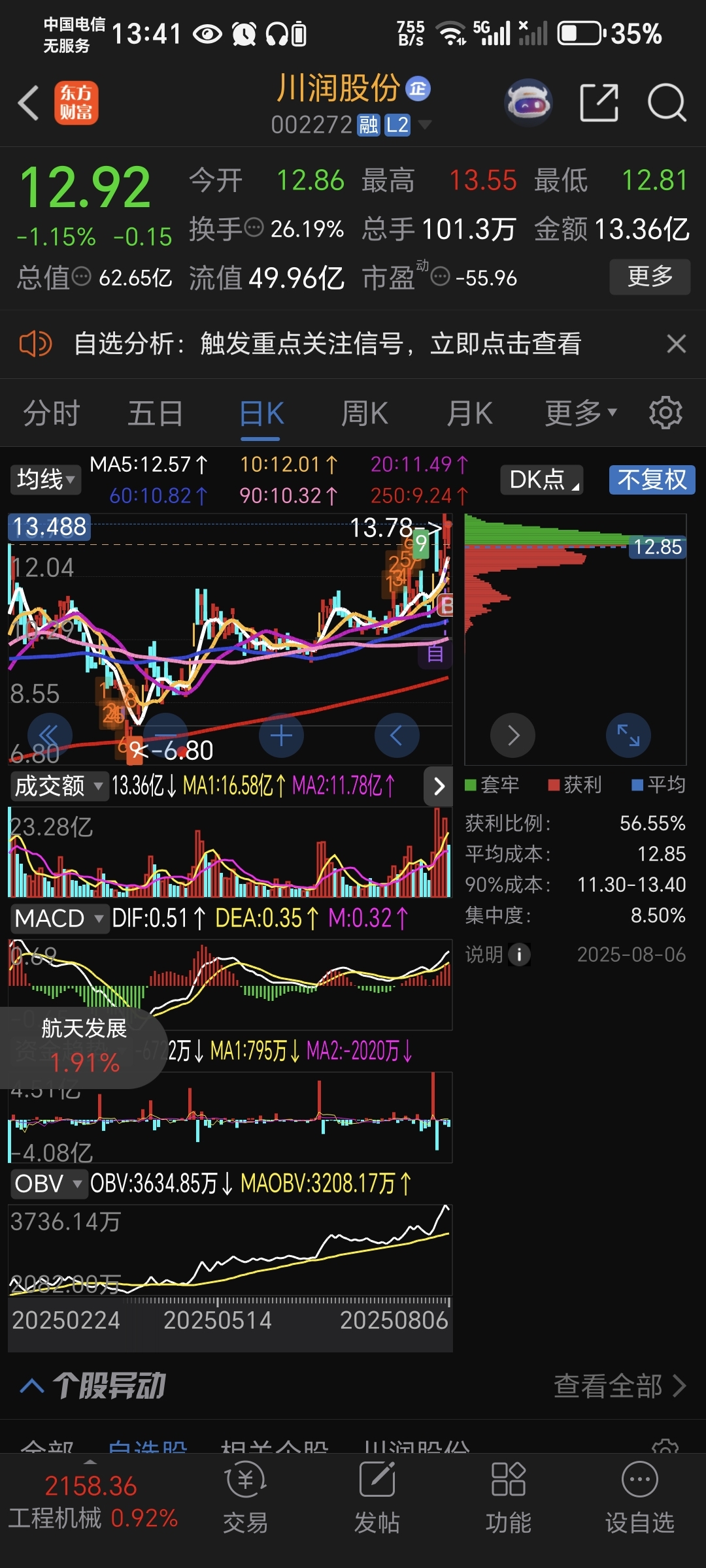Switch to the 周K tab
Image resolution: width=706 pixels, height=1568 pixels.
(x=365, y=413)
